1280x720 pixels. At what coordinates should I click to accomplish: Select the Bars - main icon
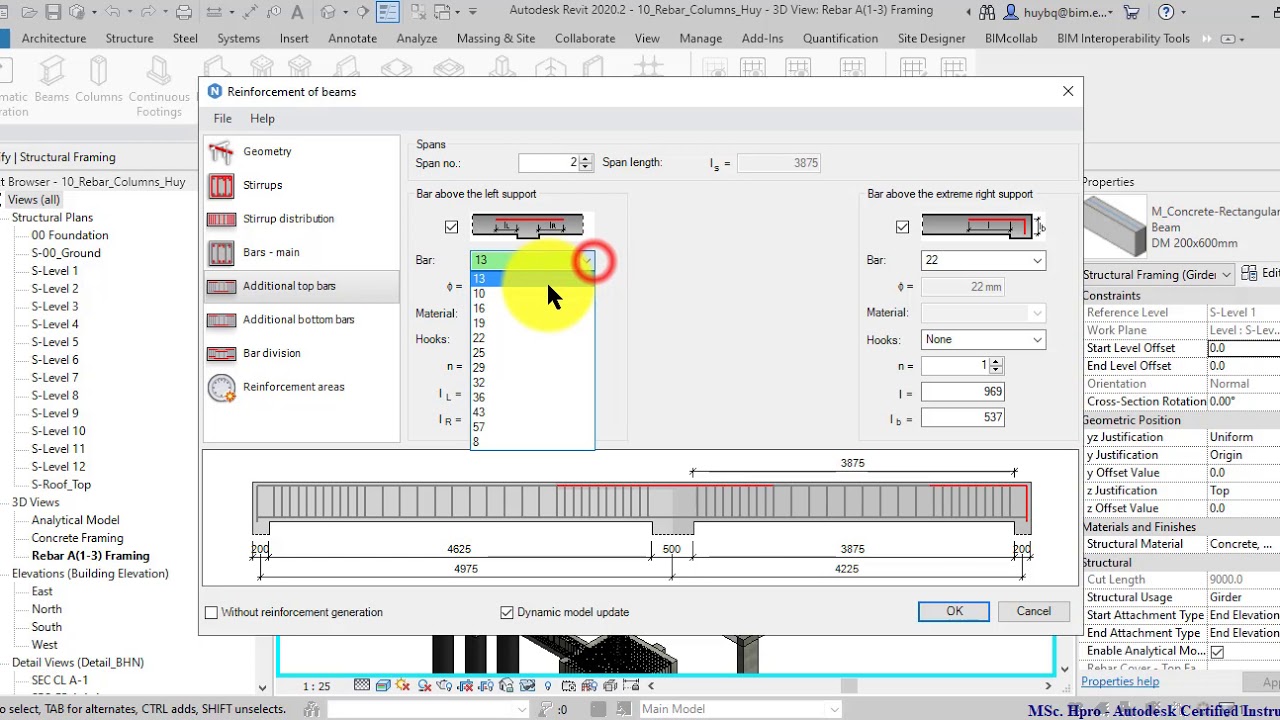221,252
